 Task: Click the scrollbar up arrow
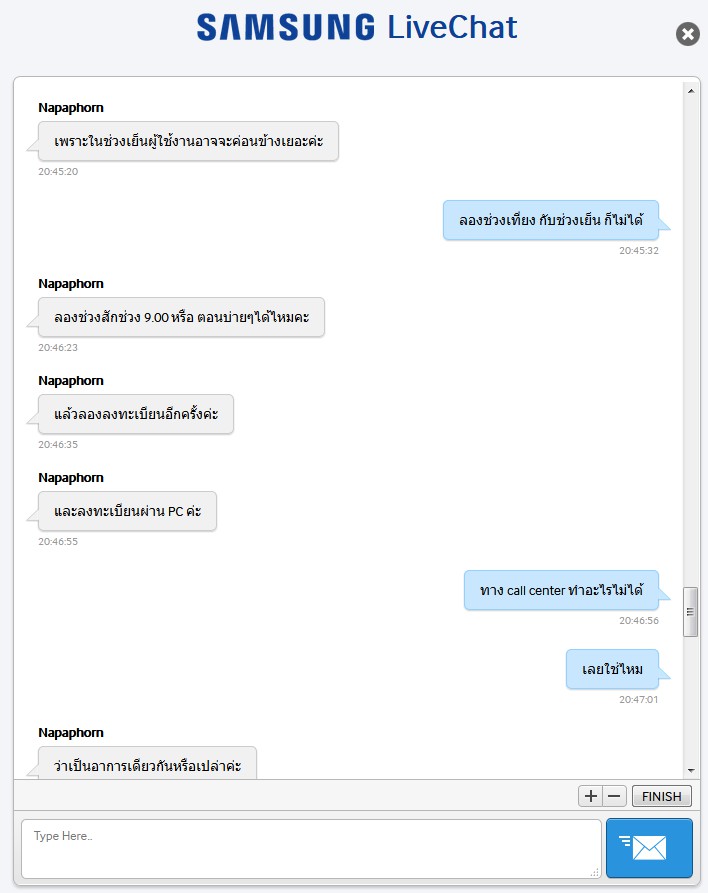pos(690,91)
